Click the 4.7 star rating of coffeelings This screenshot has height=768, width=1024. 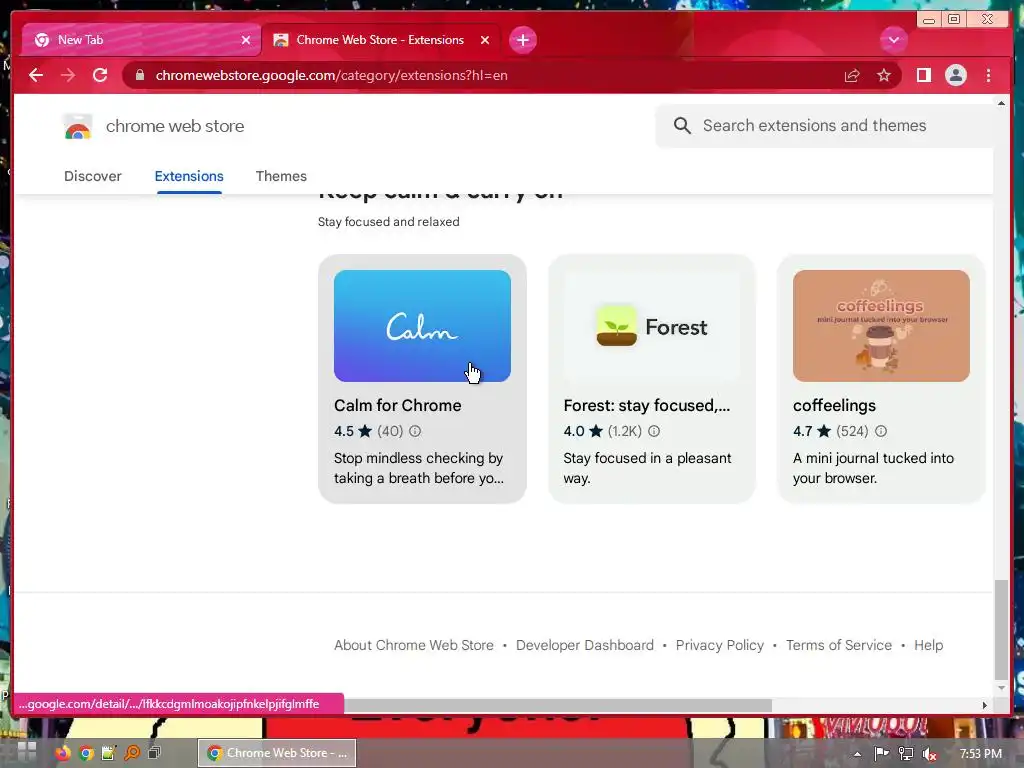(812, 431)
